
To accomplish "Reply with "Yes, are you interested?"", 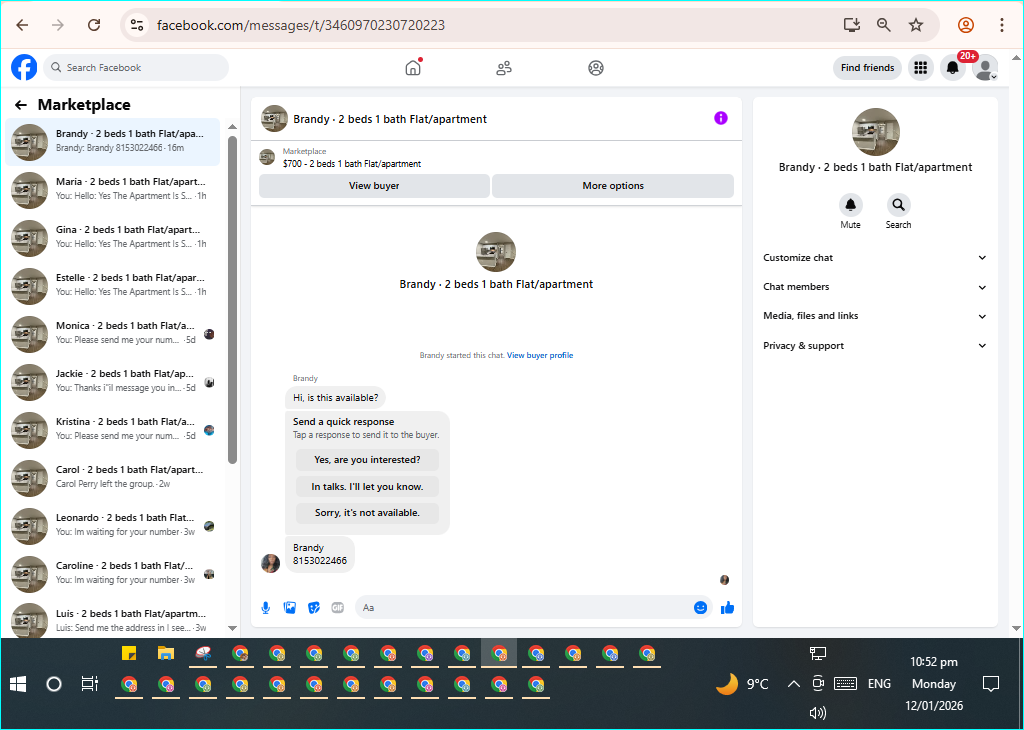I will click(x=367, y=460).
